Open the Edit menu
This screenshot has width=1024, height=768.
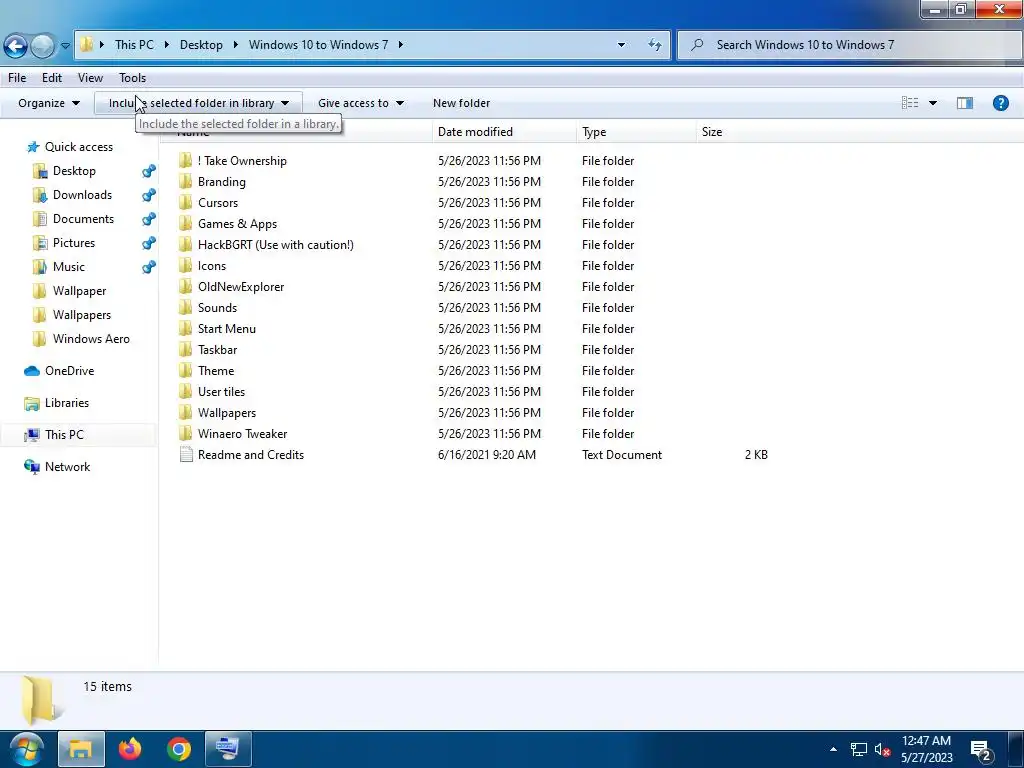(52, 78)
